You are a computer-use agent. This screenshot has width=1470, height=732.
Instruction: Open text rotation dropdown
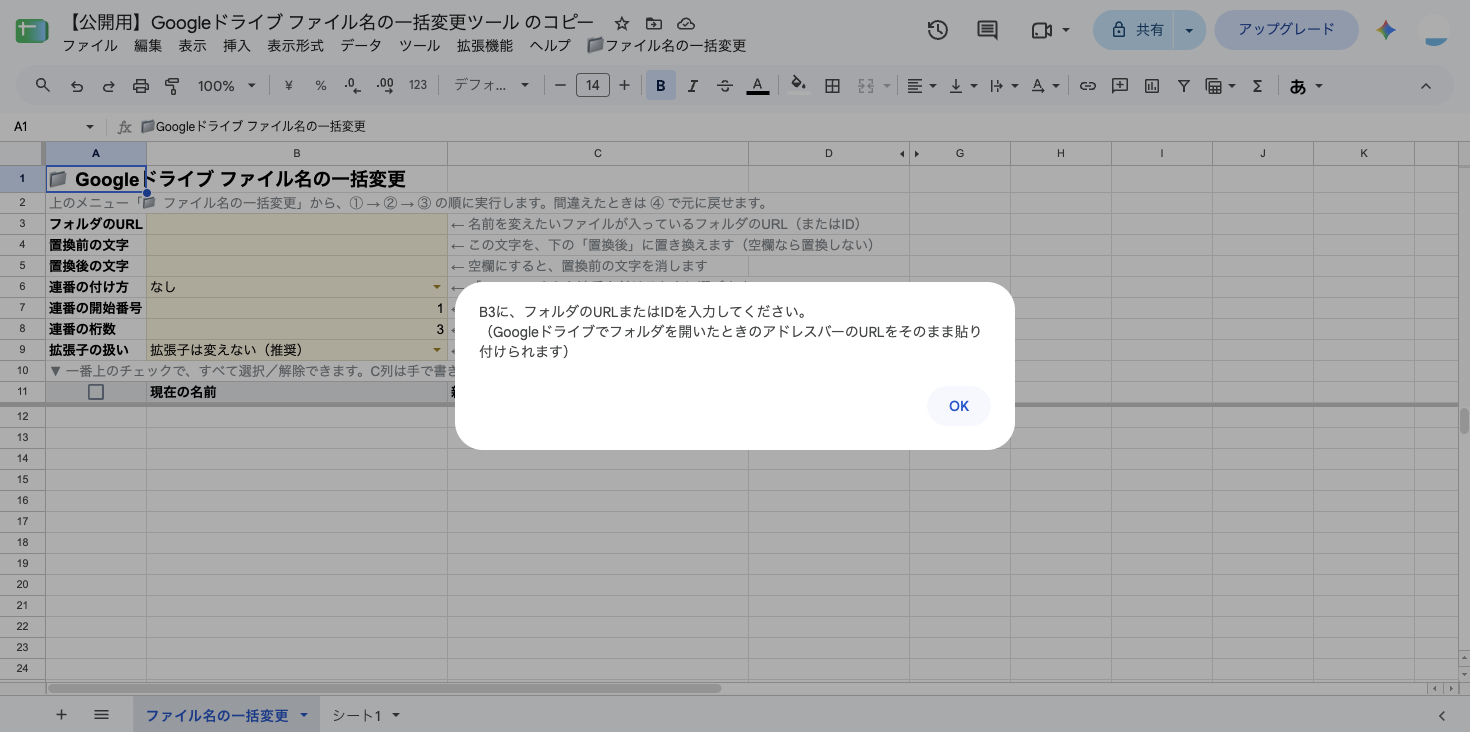(x=1044, y=86)
